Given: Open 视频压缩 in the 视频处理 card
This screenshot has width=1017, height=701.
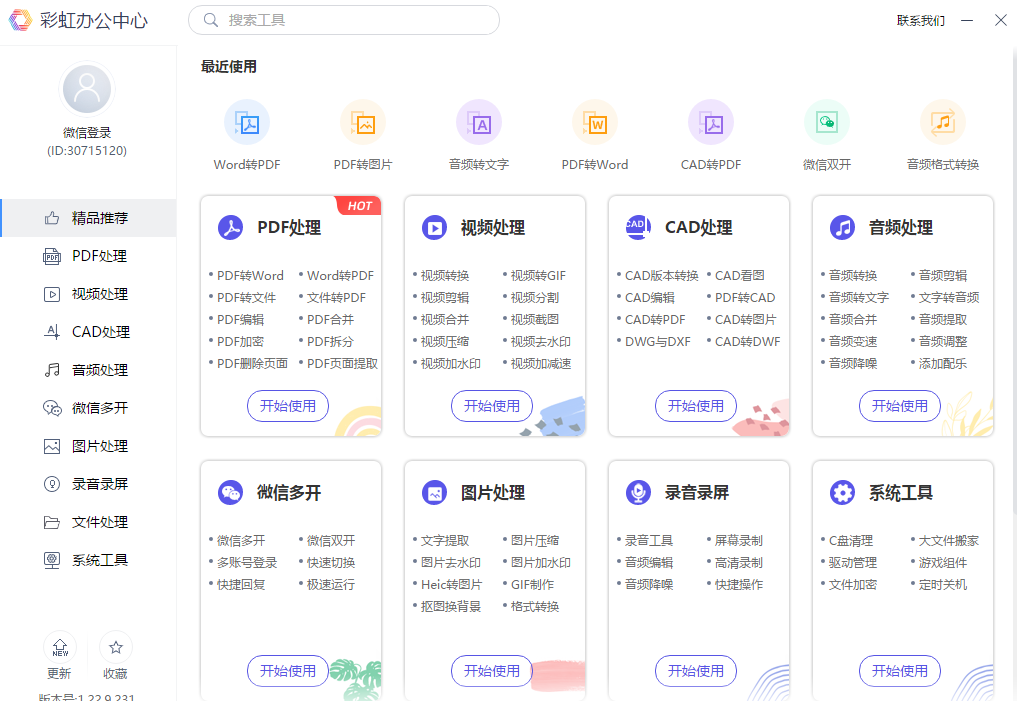Looking at the screenshot, I should coord(444,342).
